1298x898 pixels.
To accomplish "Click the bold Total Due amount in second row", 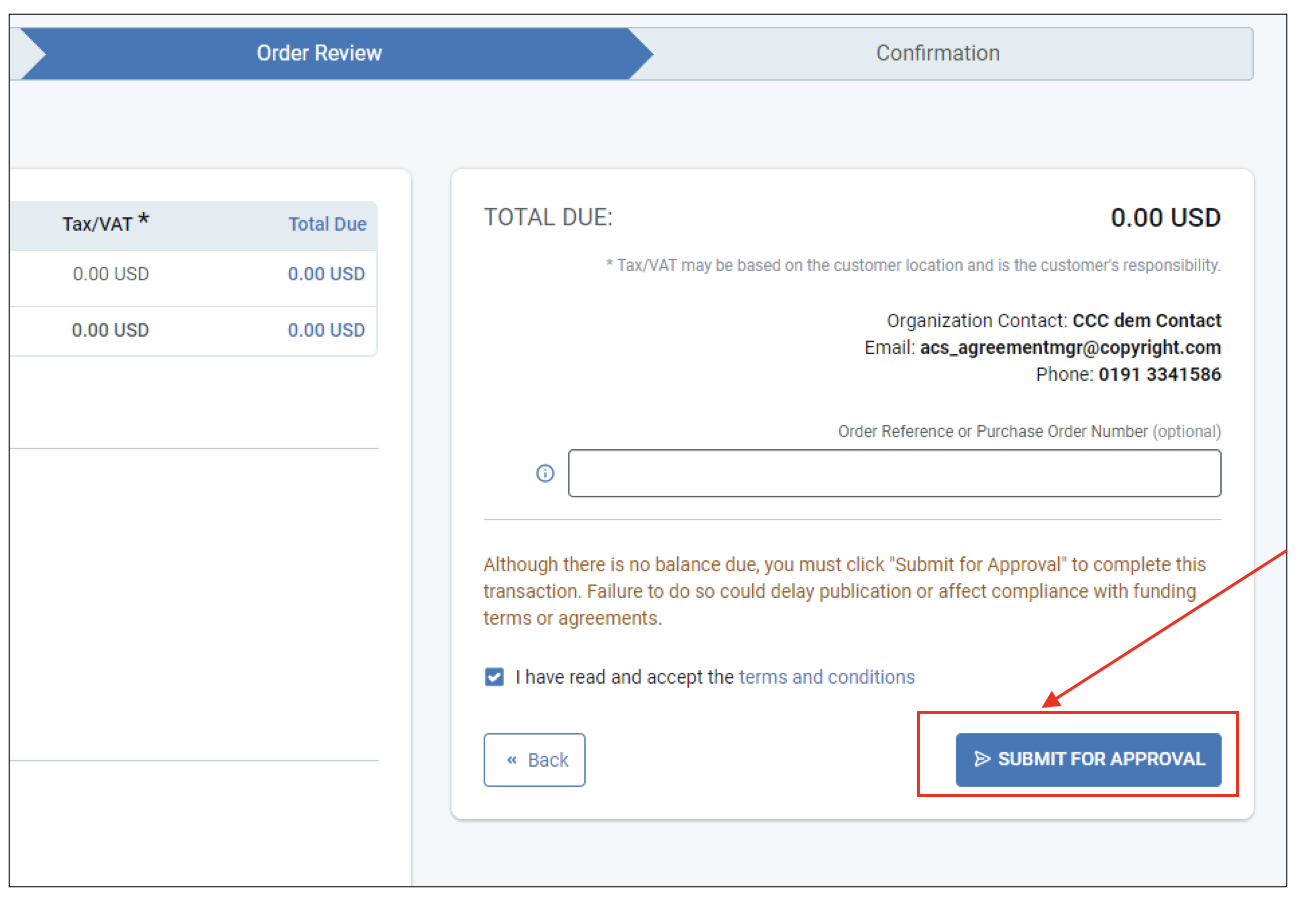I will coord(326,330).
